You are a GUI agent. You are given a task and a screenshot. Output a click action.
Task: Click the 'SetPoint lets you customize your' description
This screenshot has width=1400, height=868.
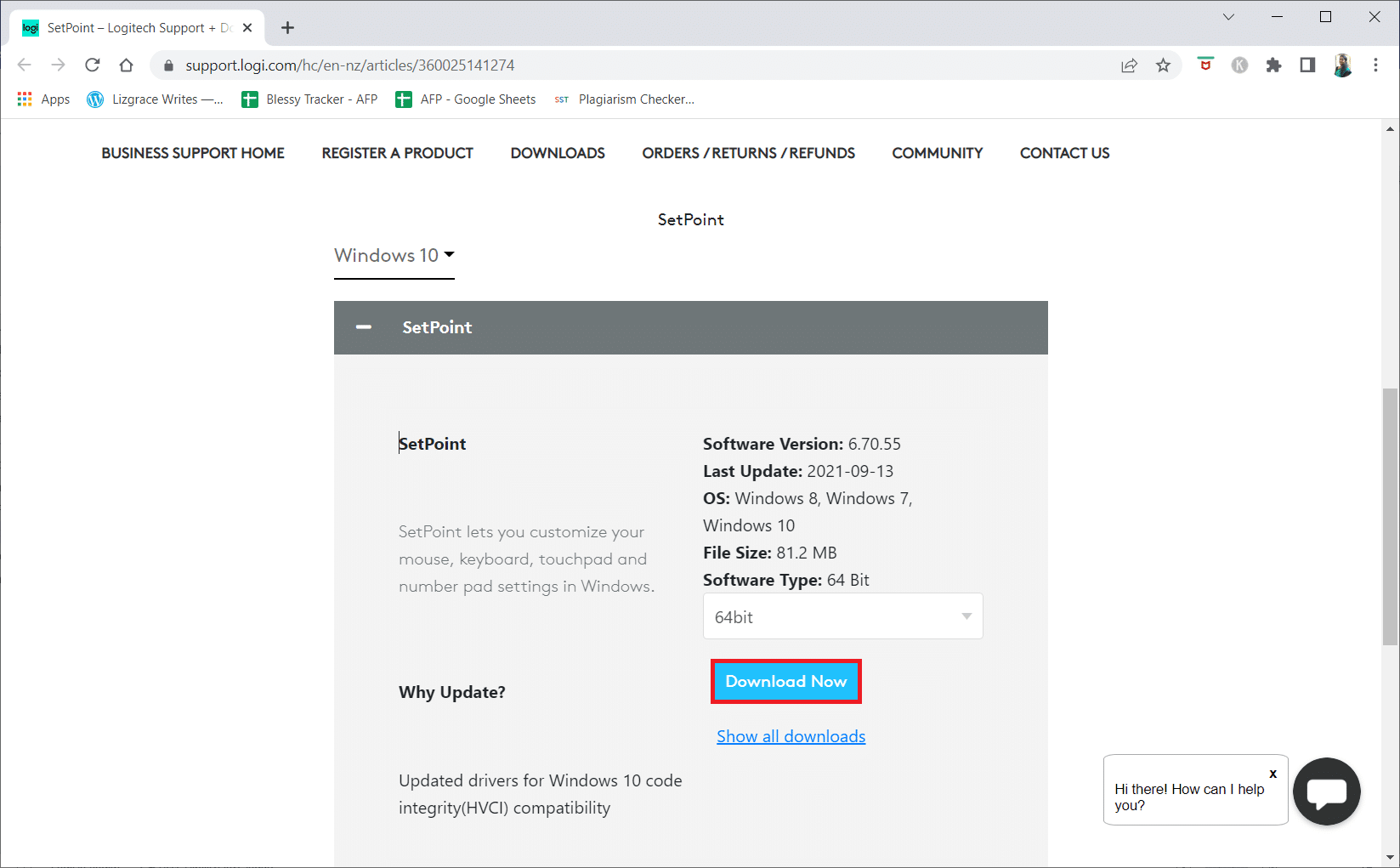point(522,532)
